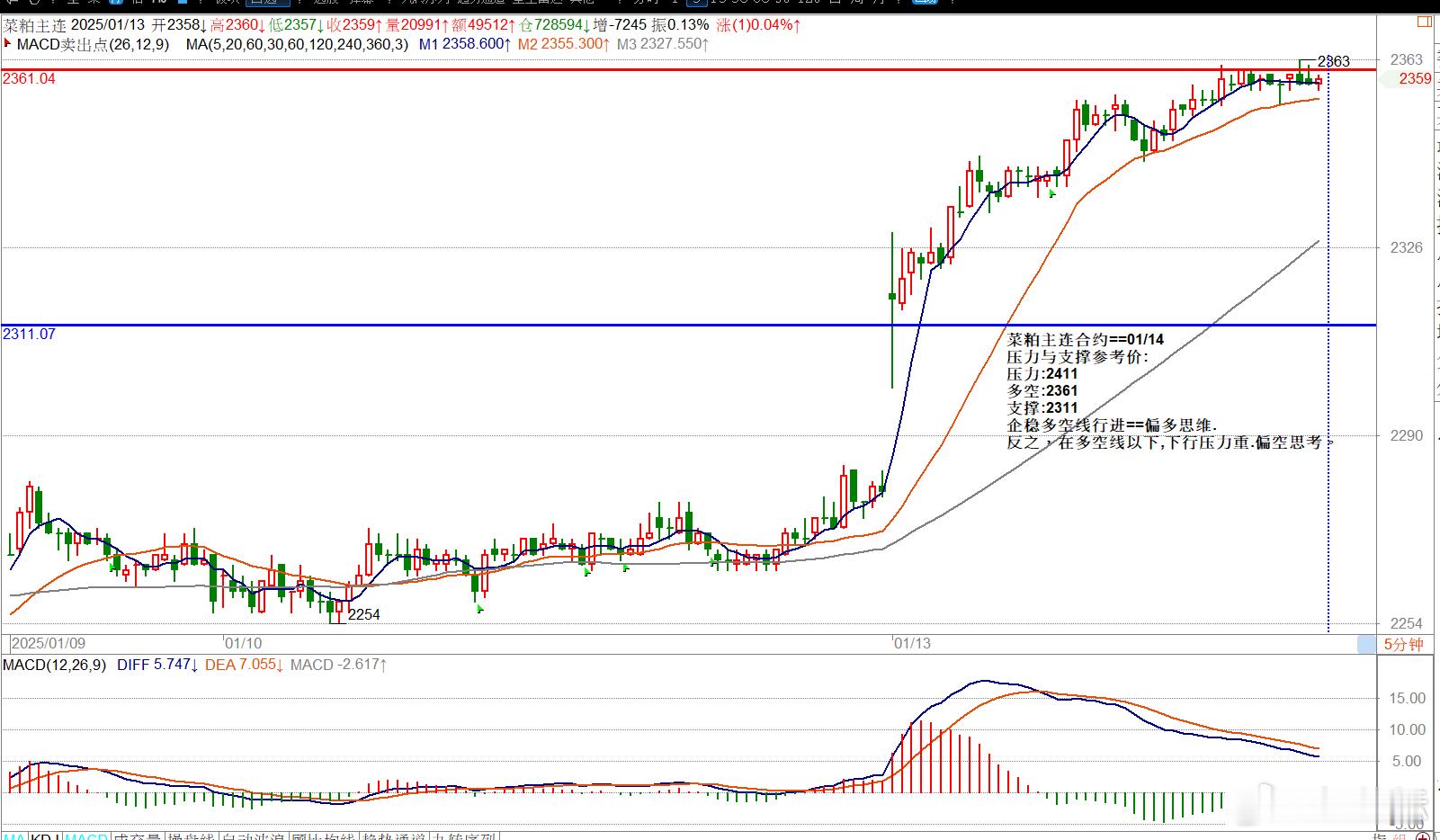Click the M2 2355.300 moving average value

point(564,43)
